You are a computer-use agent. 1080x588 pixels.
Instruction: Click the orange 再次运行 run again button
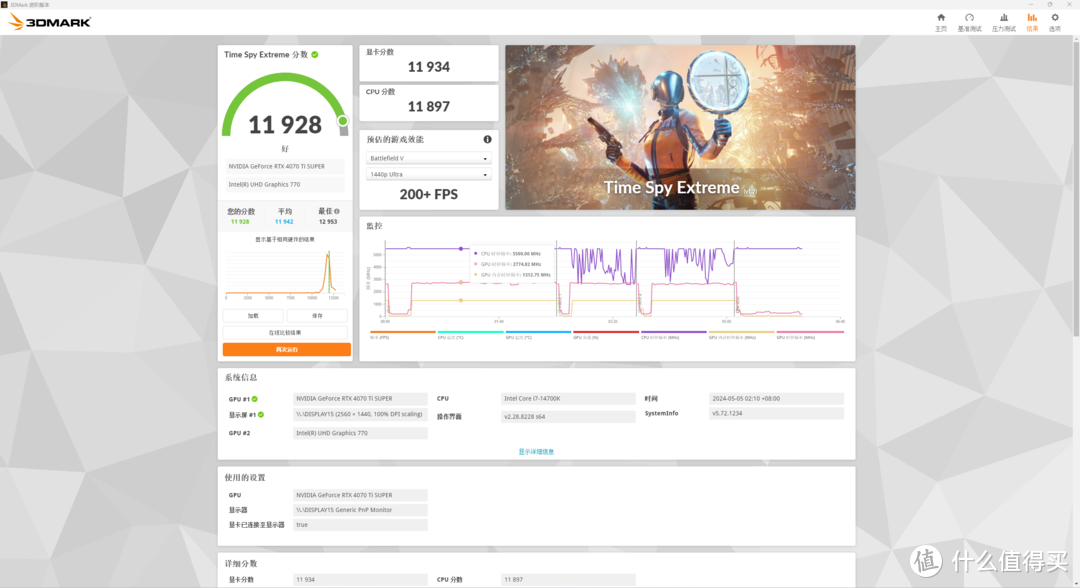click(x=287, y=350)
